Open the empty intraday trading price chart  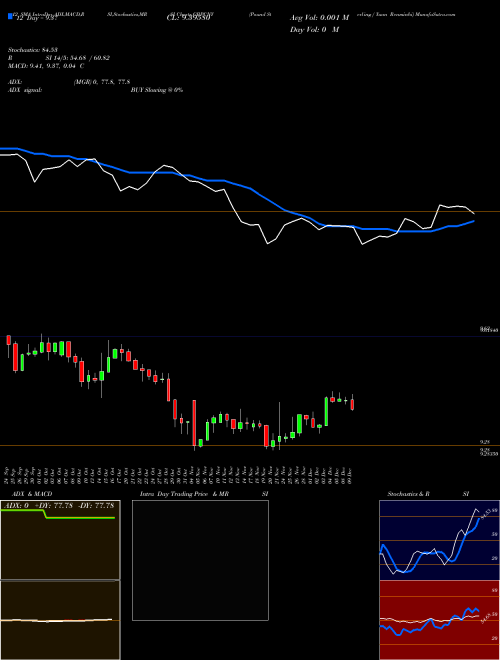coord(200,560)
